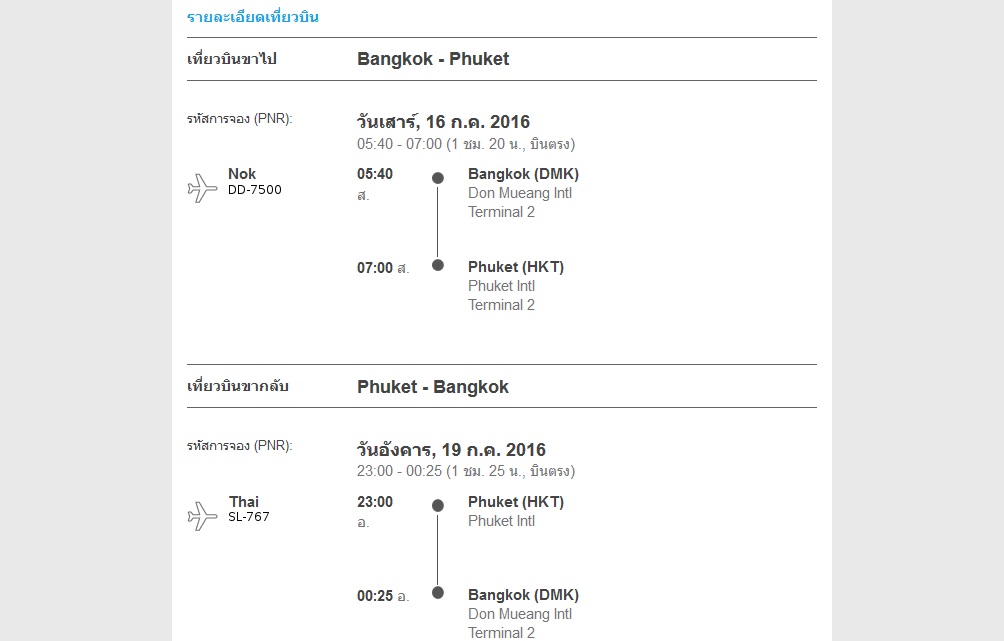The height and width of the screenshot is (641, 1004).
Task: Click flight number SL-767
Action: click(x=249, y=517)
